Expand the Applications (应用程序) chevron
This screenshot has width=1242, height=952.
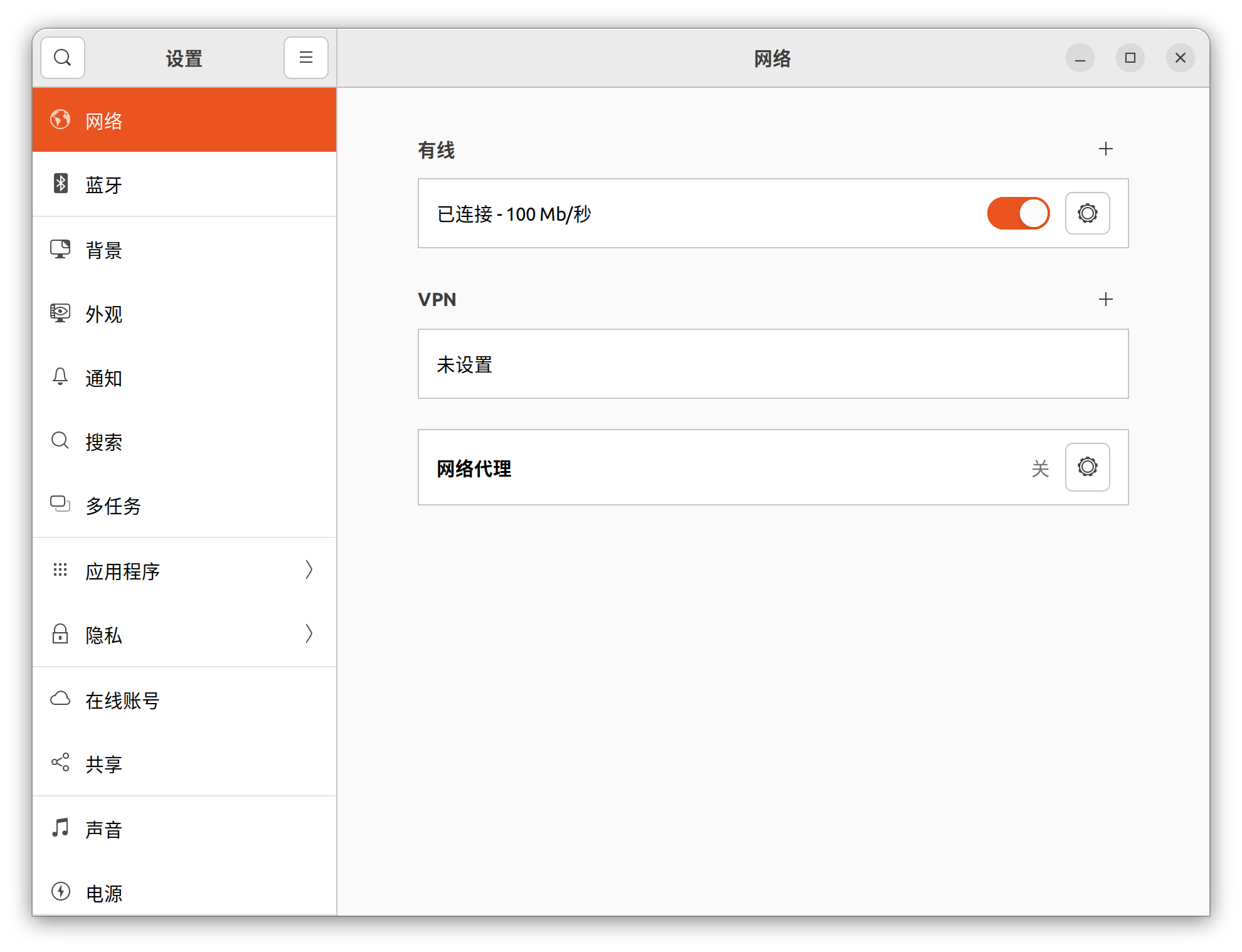tap(309, 569)
